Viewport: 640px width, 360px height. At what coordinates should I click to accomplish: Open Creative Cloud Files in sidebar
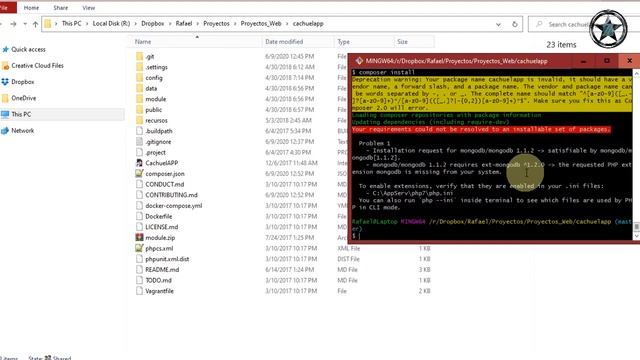pyautogui.click(x=37, y=66)
